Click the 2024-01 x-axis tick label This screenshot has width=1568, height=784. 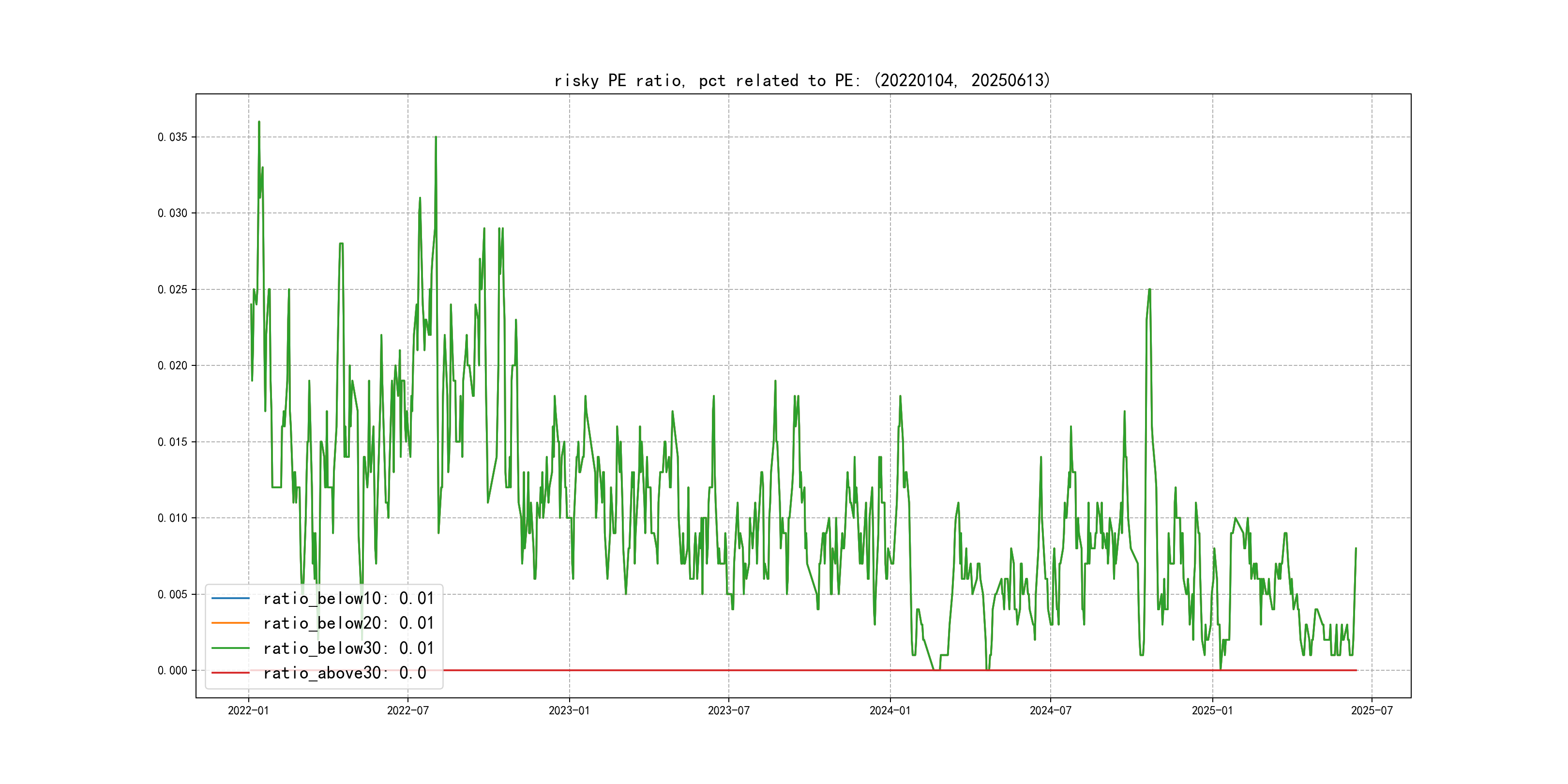pyautogui.click(x=890, y=710)
